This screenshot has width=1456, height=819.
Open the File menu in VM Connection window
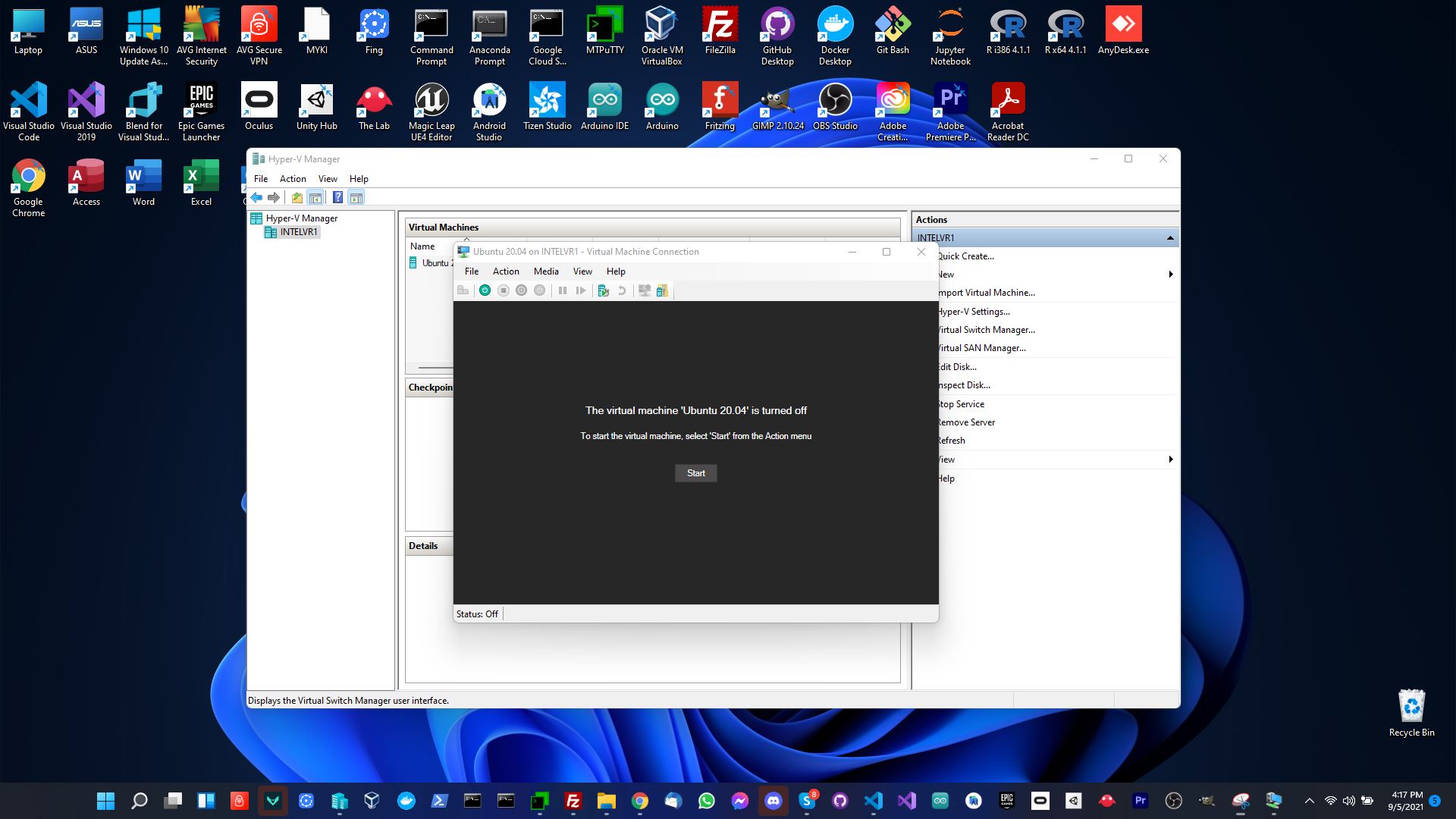[472, 271]
